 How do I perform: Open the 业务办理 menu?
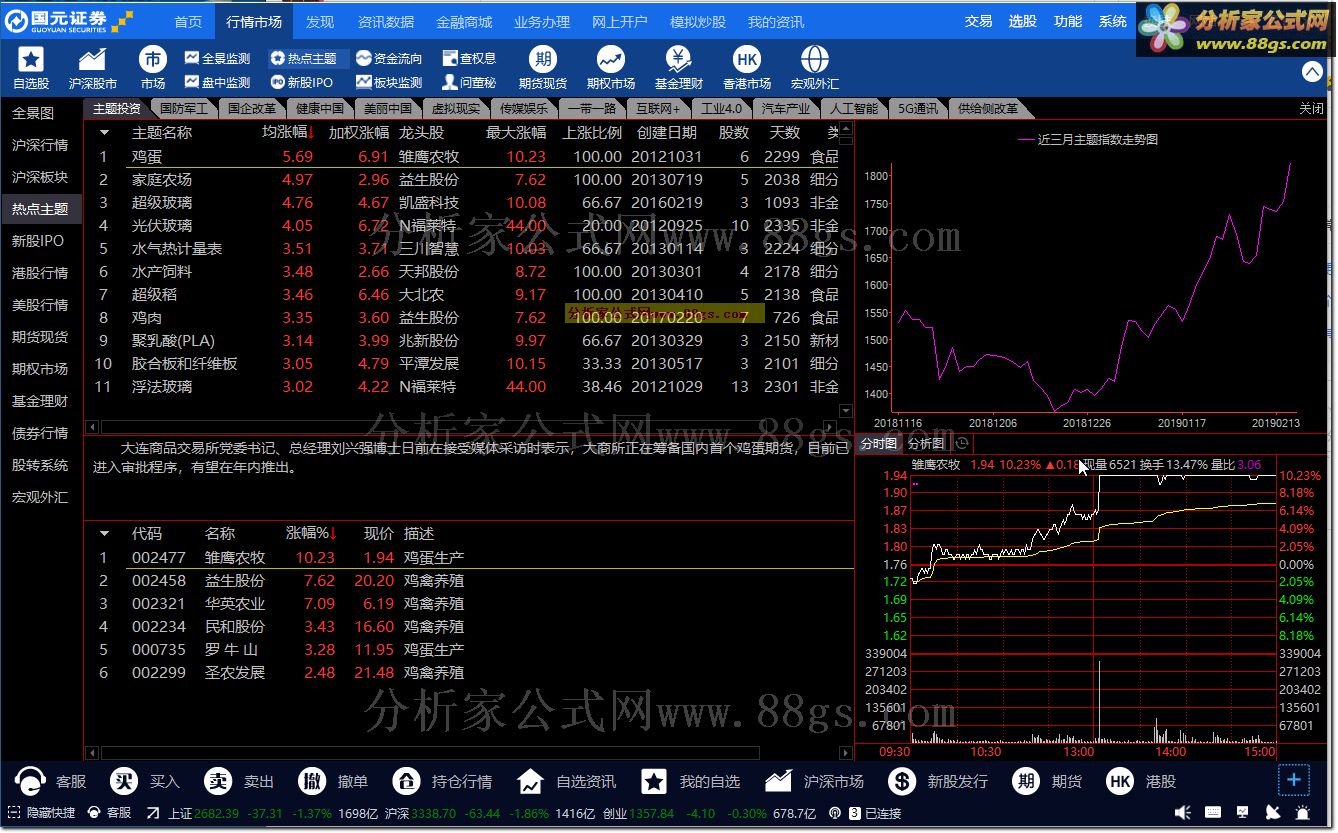tap(542, 21)
